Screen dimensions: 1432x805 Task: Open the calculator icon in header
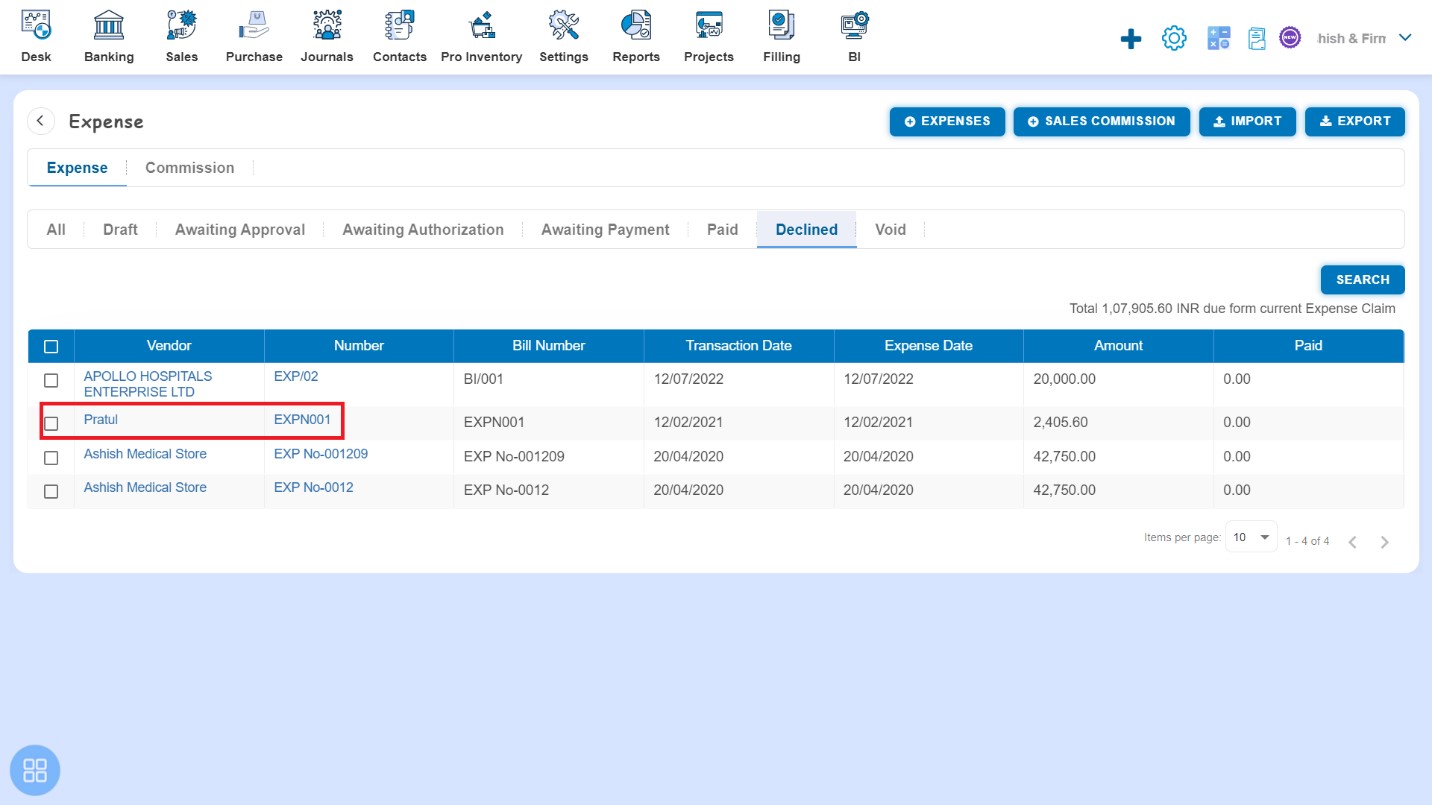(1218, 39)
